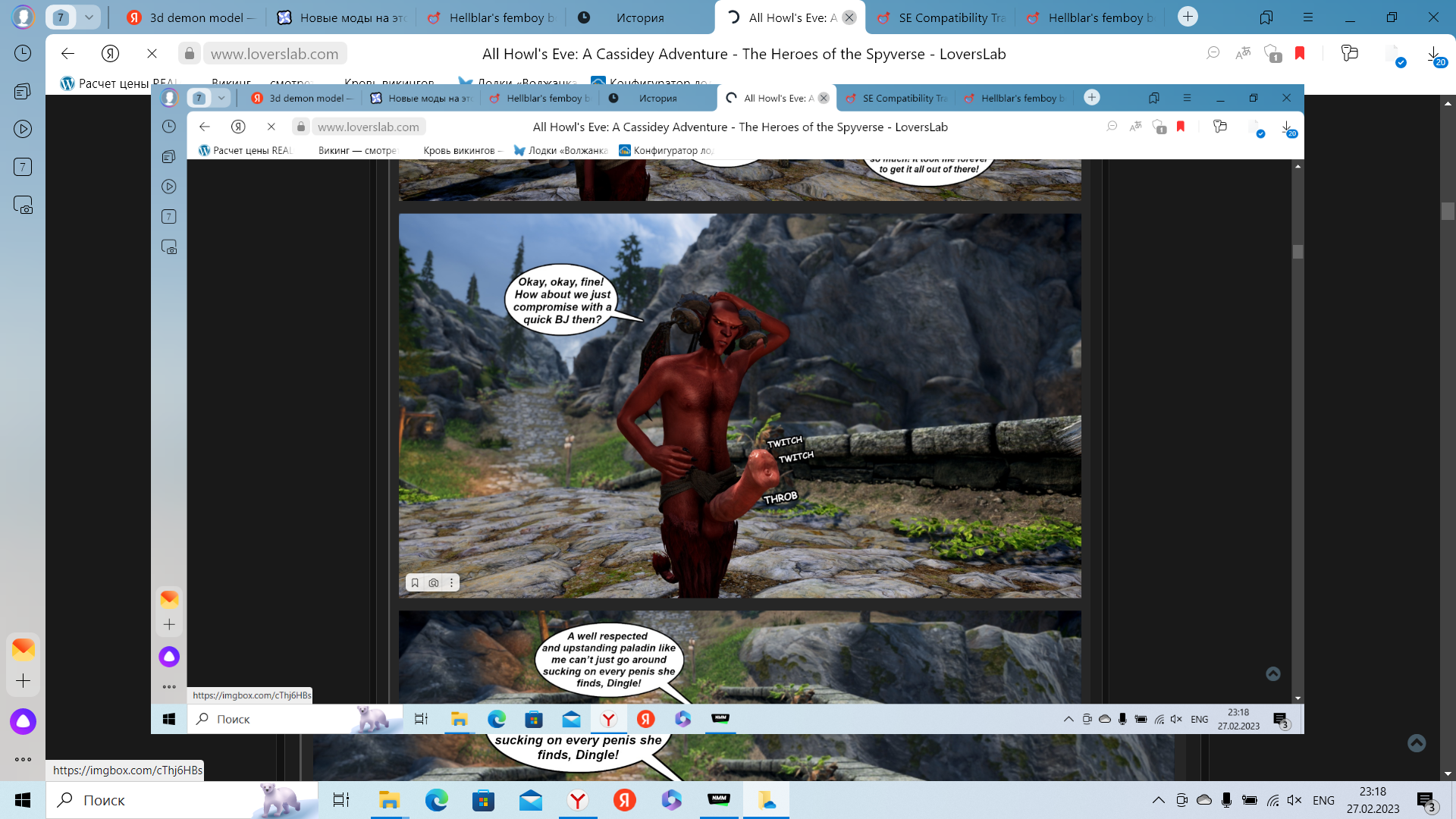Open the zoom-out magnifier in the address bar
This screenshot has height=819, width=1456.
tap(1213, 53)
